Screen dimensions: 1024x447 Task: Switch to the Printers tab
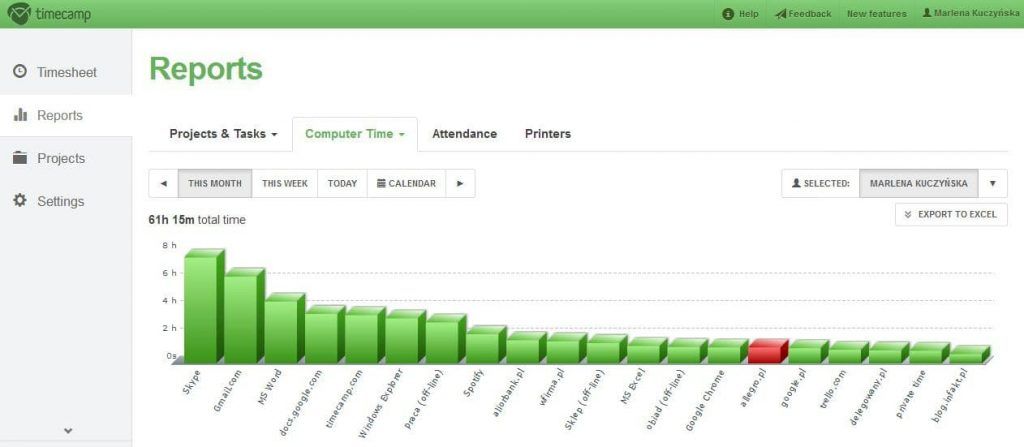(x=548, y=134)
